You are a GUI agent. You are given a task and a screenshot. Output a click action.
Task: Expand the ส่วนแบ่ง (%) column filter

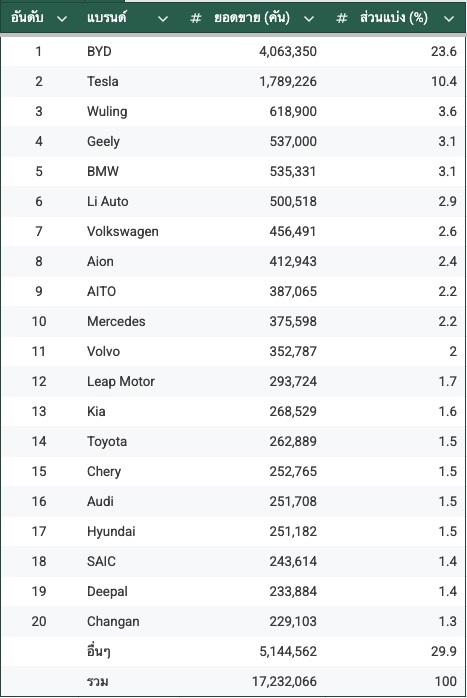pos(449,19)
